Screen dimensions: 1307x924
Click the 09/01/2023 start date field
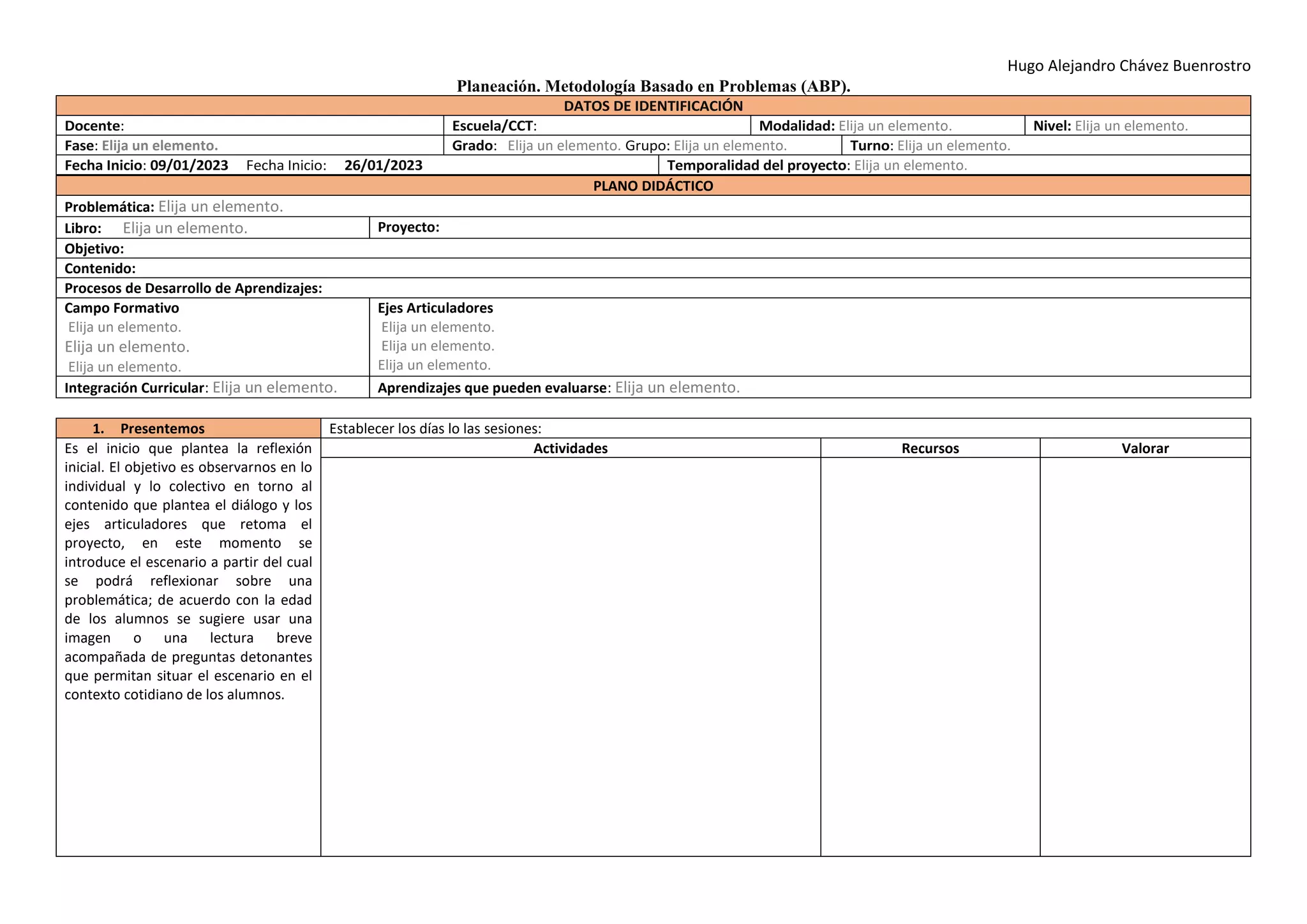189,165
